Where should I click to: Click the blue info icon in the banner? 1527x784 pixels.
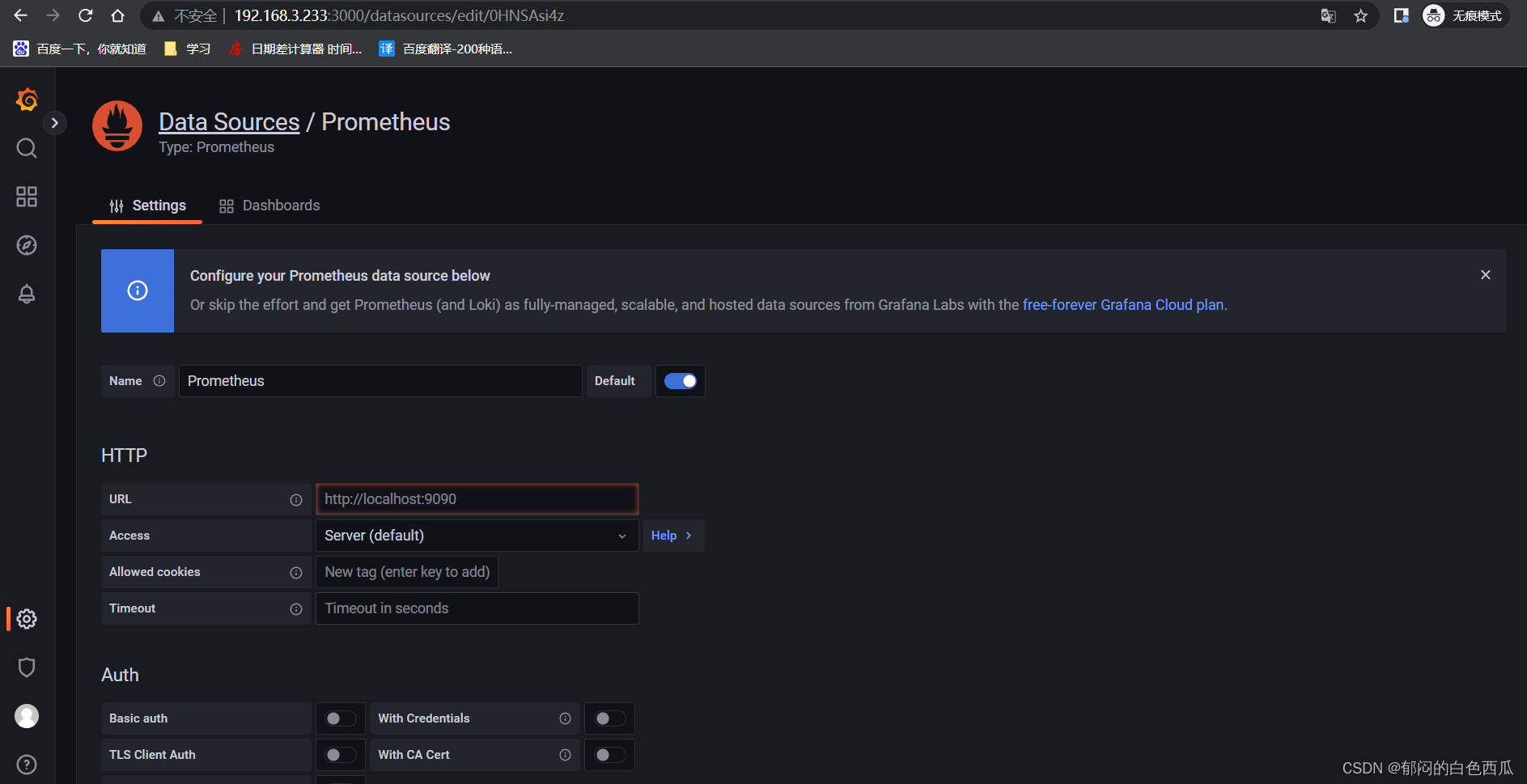138,290
